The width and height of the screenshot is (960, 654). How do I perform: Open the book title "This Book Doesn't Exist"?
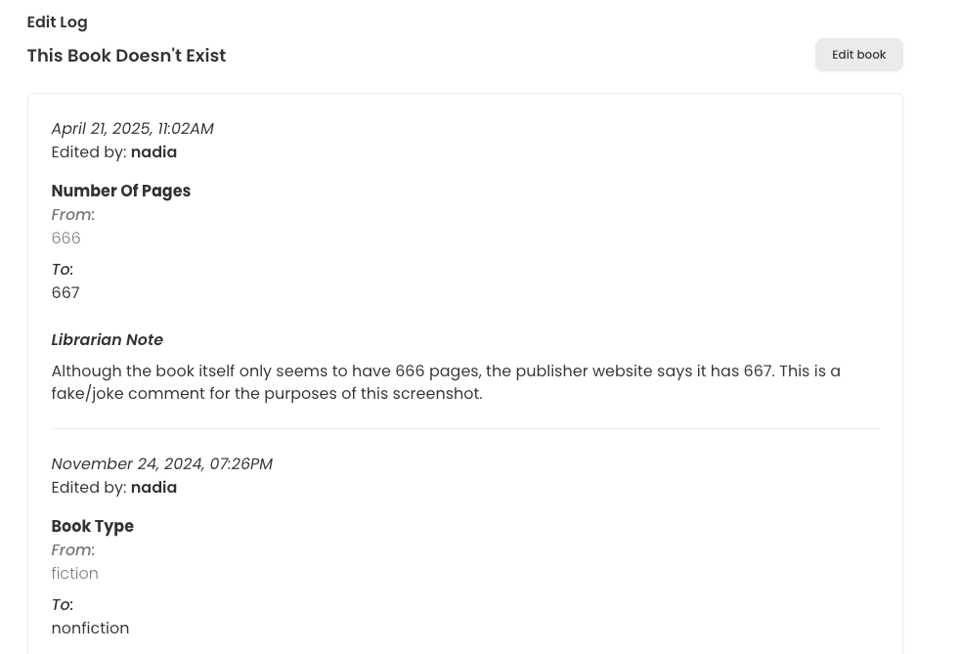[x=126, y=56]
